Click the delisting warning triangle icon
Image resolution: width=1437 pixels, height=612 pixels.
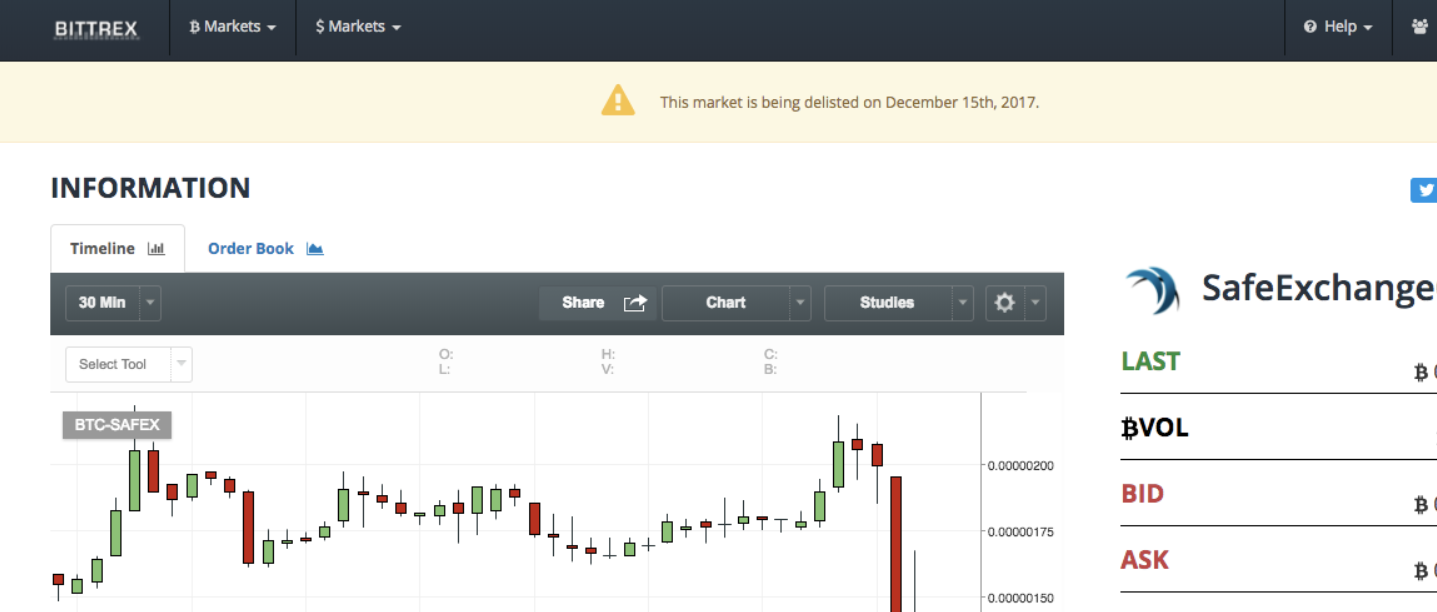(618, 101)
